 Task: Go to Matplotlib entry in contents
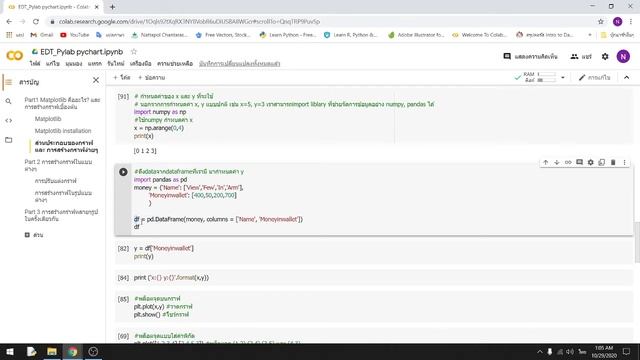coord(48,119)
